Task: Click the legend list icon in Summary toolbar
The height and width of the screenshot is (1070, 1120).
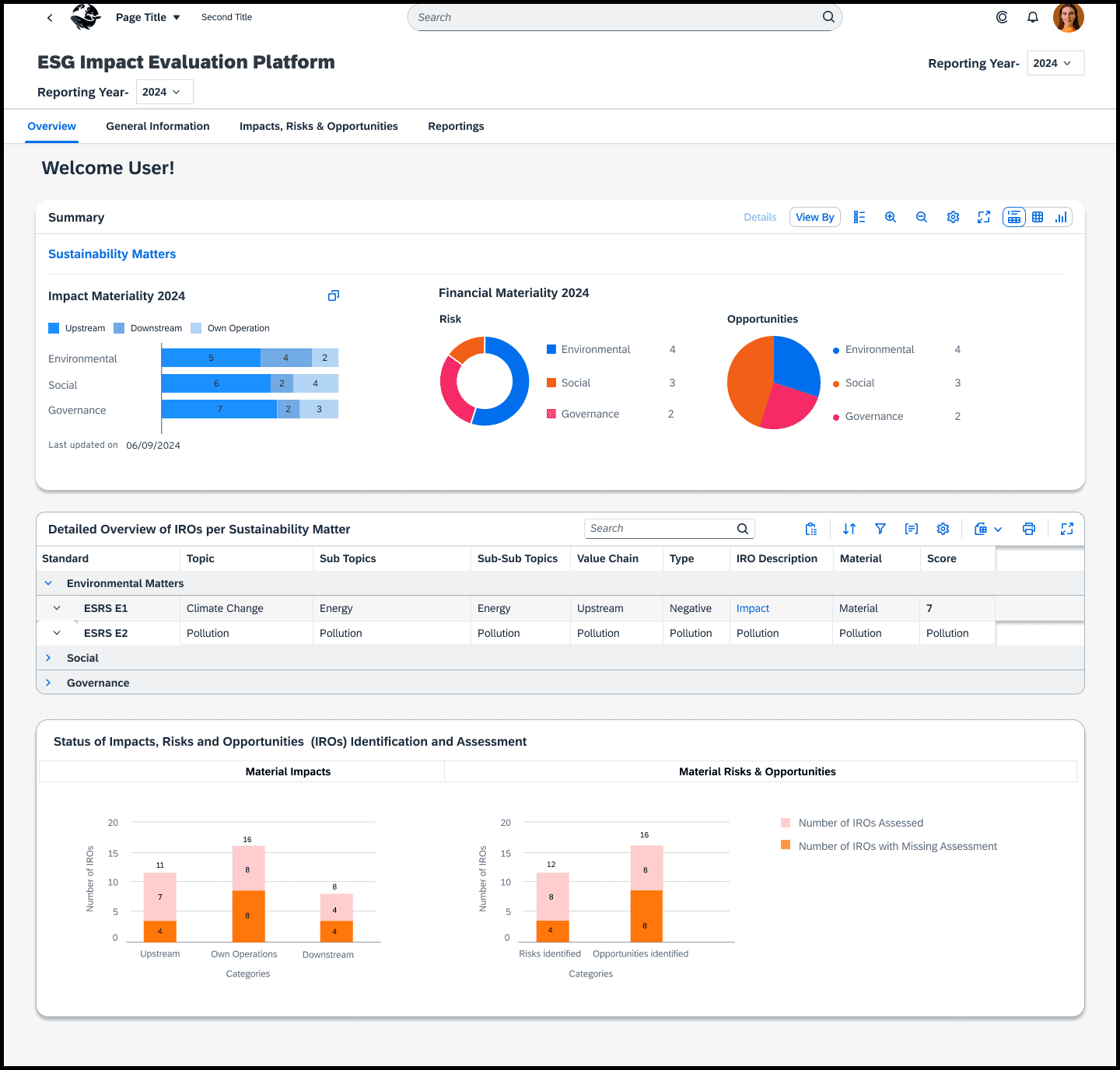Action: pyautogui.click(x=859, y=218)
